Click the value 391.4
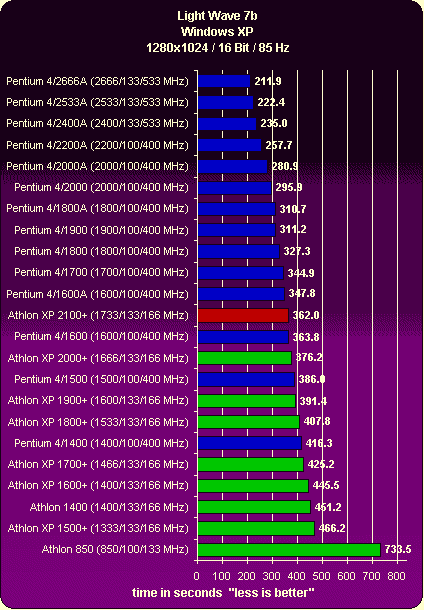 pos(313,401)
